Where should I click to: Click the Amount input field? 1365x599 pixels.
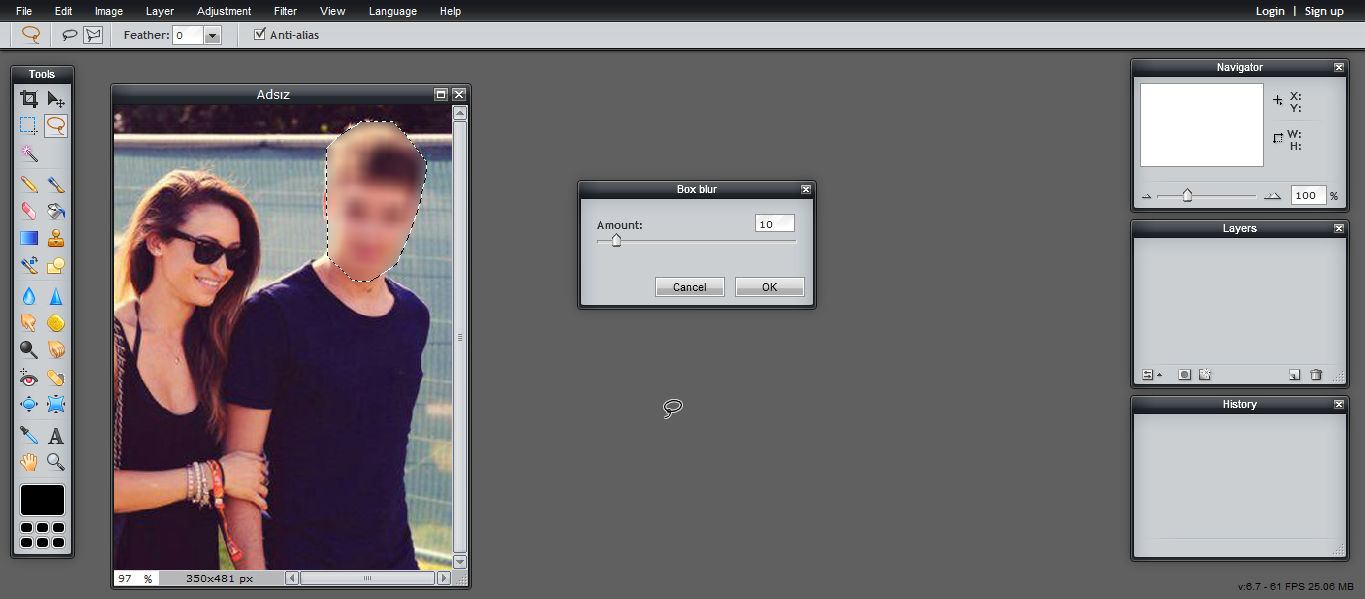coord(774,223)
